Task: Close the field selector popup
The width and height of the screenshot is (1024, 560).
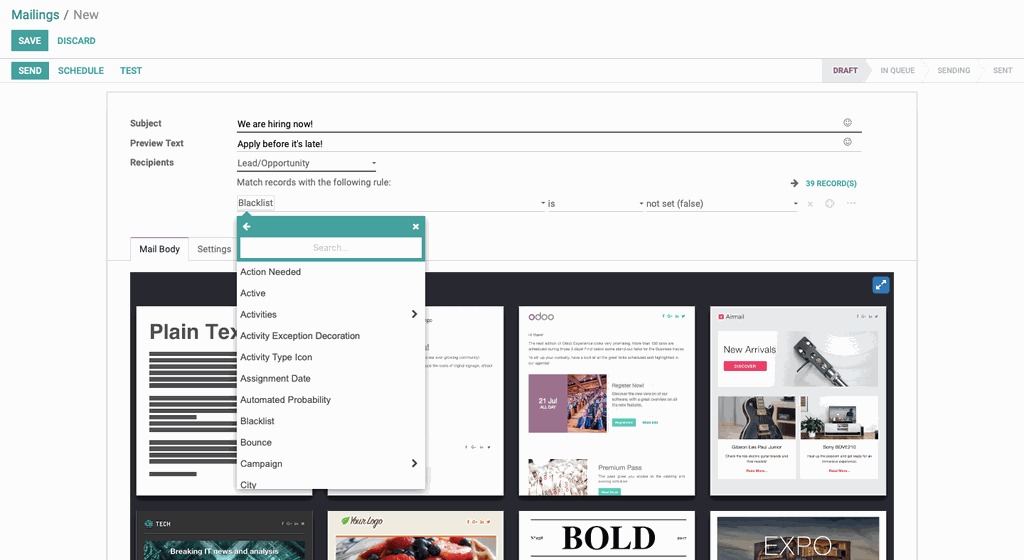Action: (415, 226)
